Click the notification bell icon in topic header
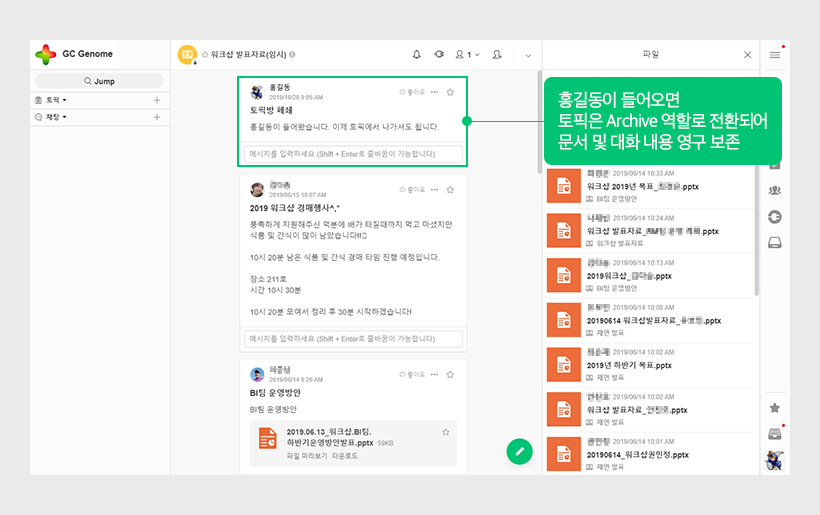This screenshot has height=515, width=820. [417, 55]
